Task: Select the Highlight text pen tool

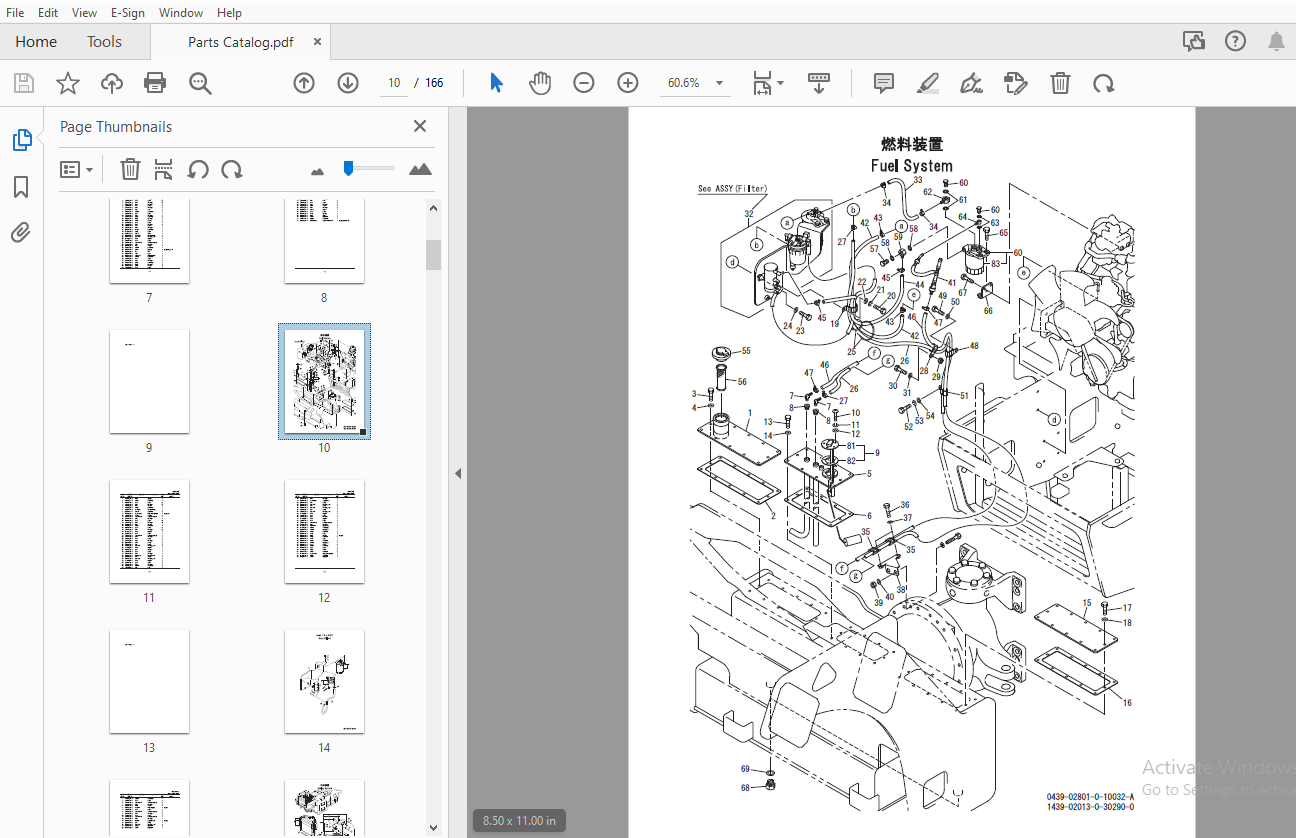Action: 927,83
